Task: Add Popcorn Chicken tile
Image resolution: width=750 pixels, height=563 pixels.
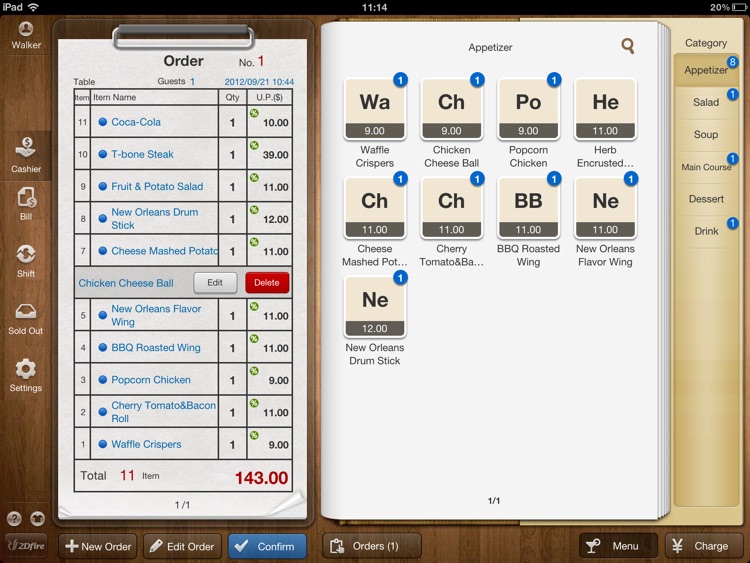Action: point(529,109)
